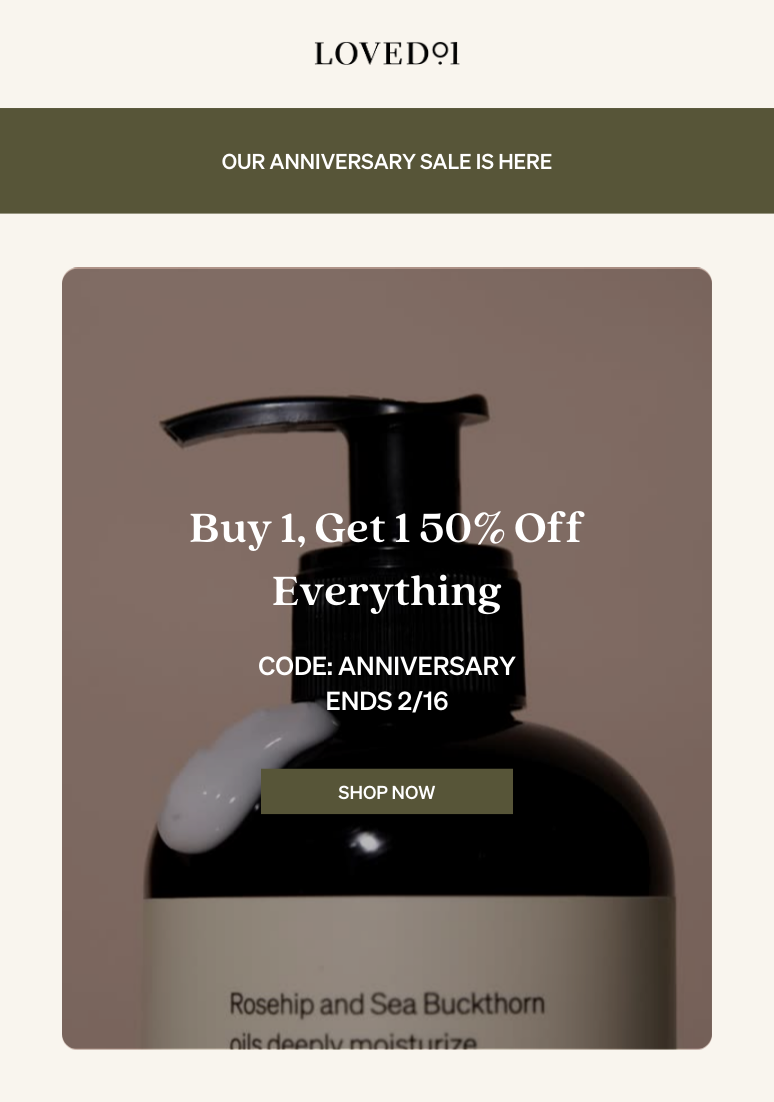Click the ENDS 2/16 expiry text
The image size is (774, 1102).
387,701
